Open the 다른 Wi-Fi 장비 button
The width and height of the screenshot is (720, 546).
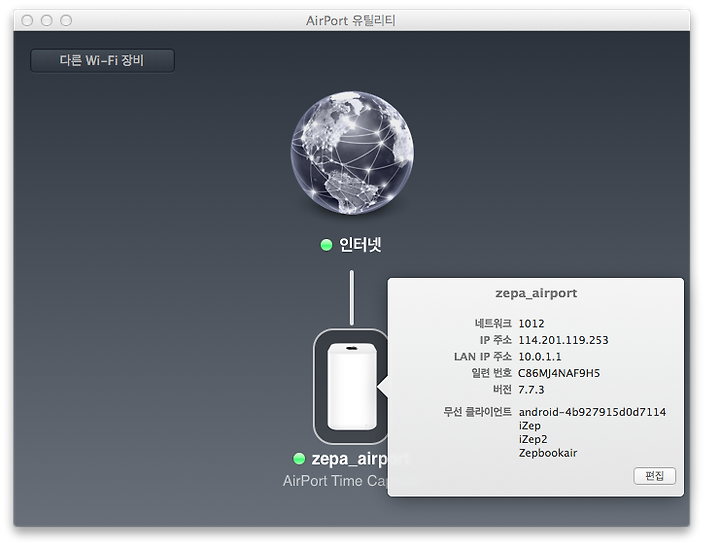(102, 61)
